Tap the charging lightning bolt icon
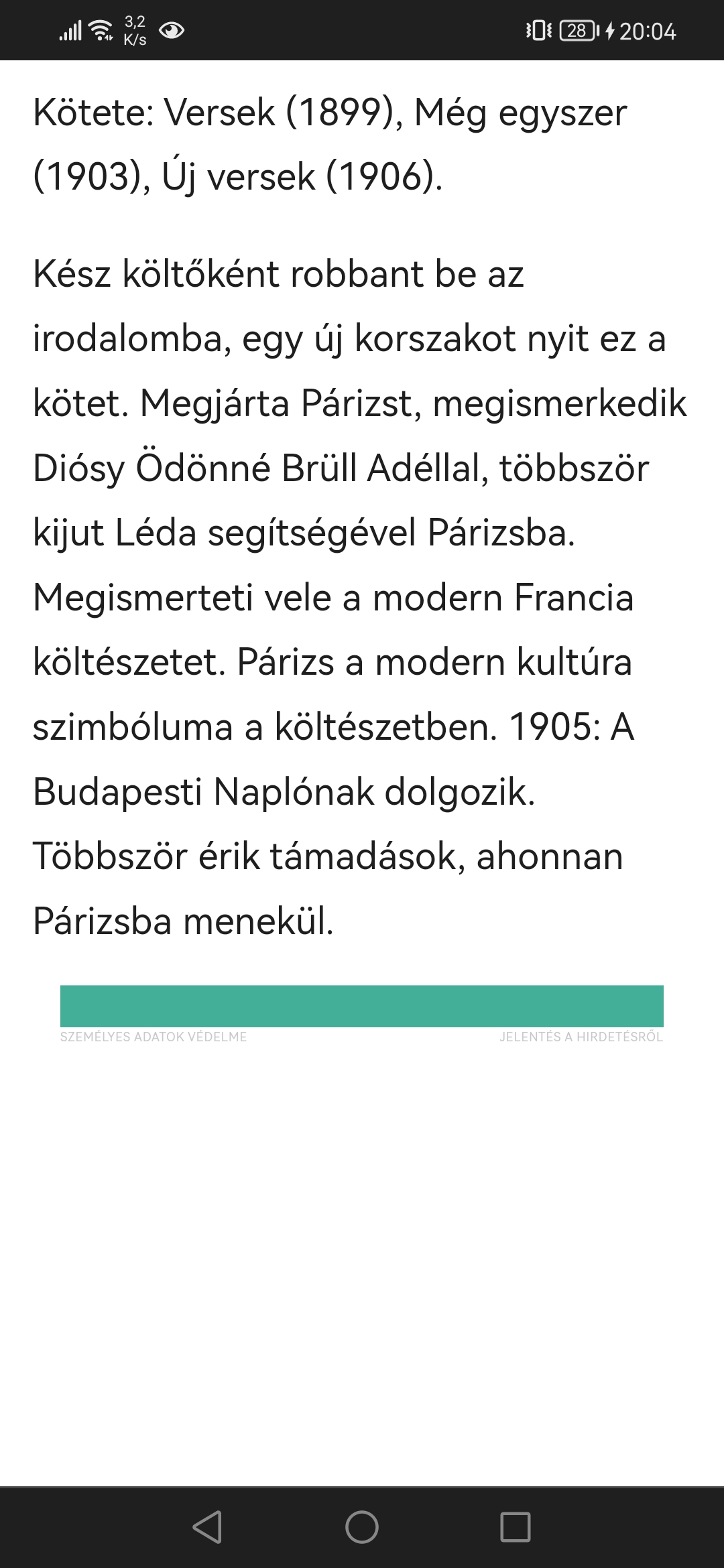 pos(609,31)
